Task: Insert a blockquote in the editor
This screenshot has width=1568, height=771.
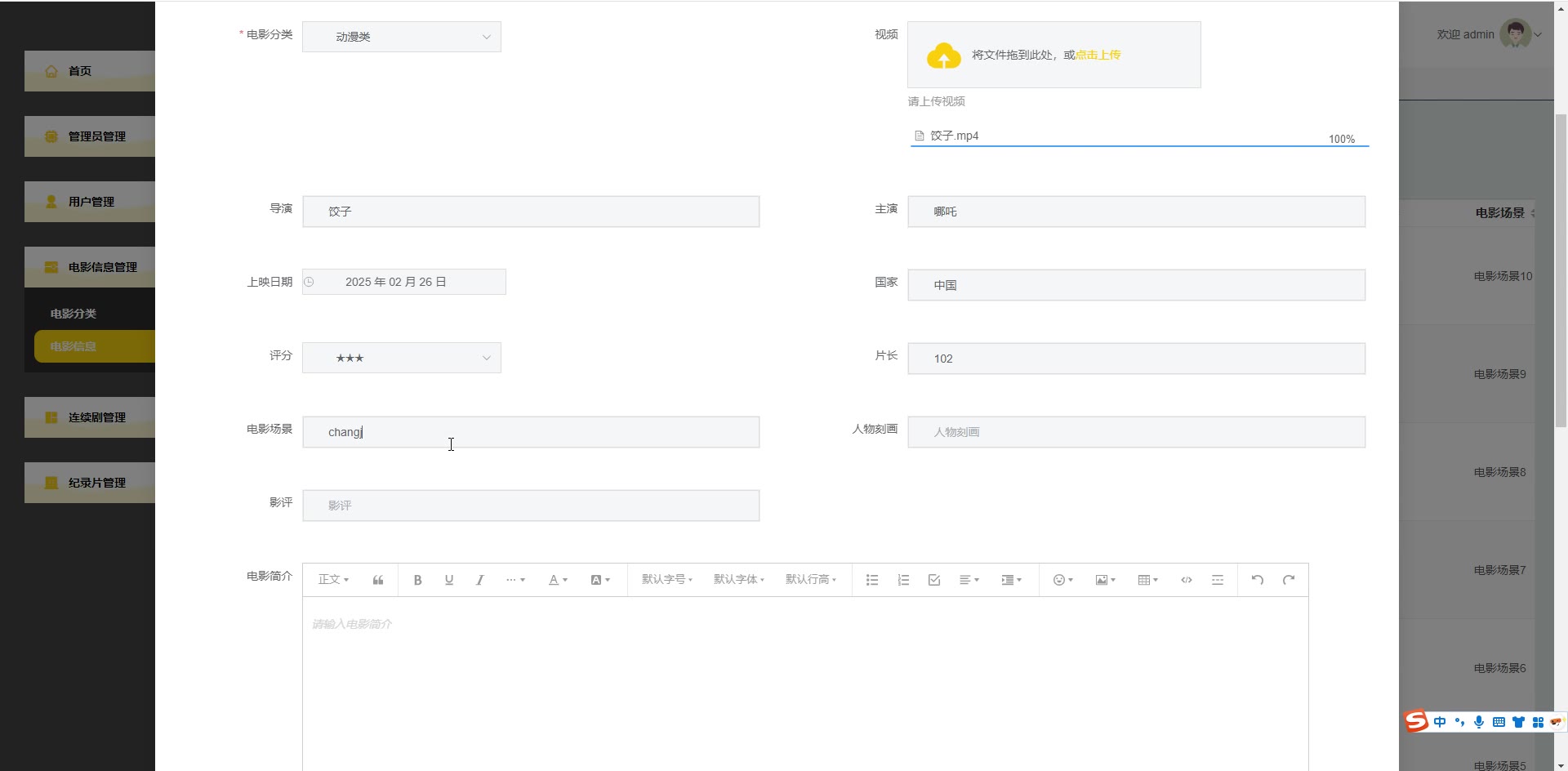Action: [x=378, y=580]
